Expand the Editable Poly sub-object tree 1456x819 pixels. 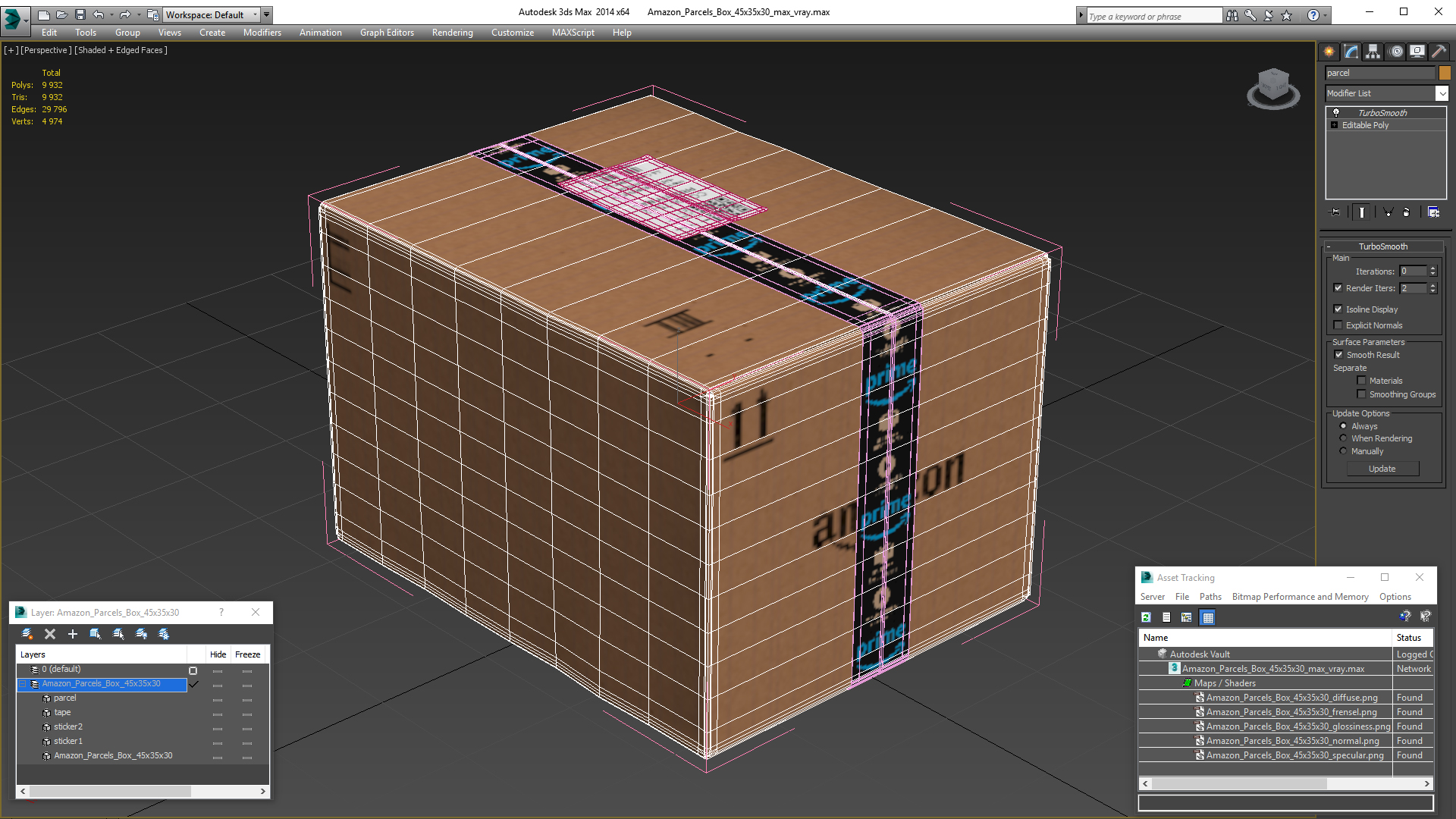tap(1335, 125)
